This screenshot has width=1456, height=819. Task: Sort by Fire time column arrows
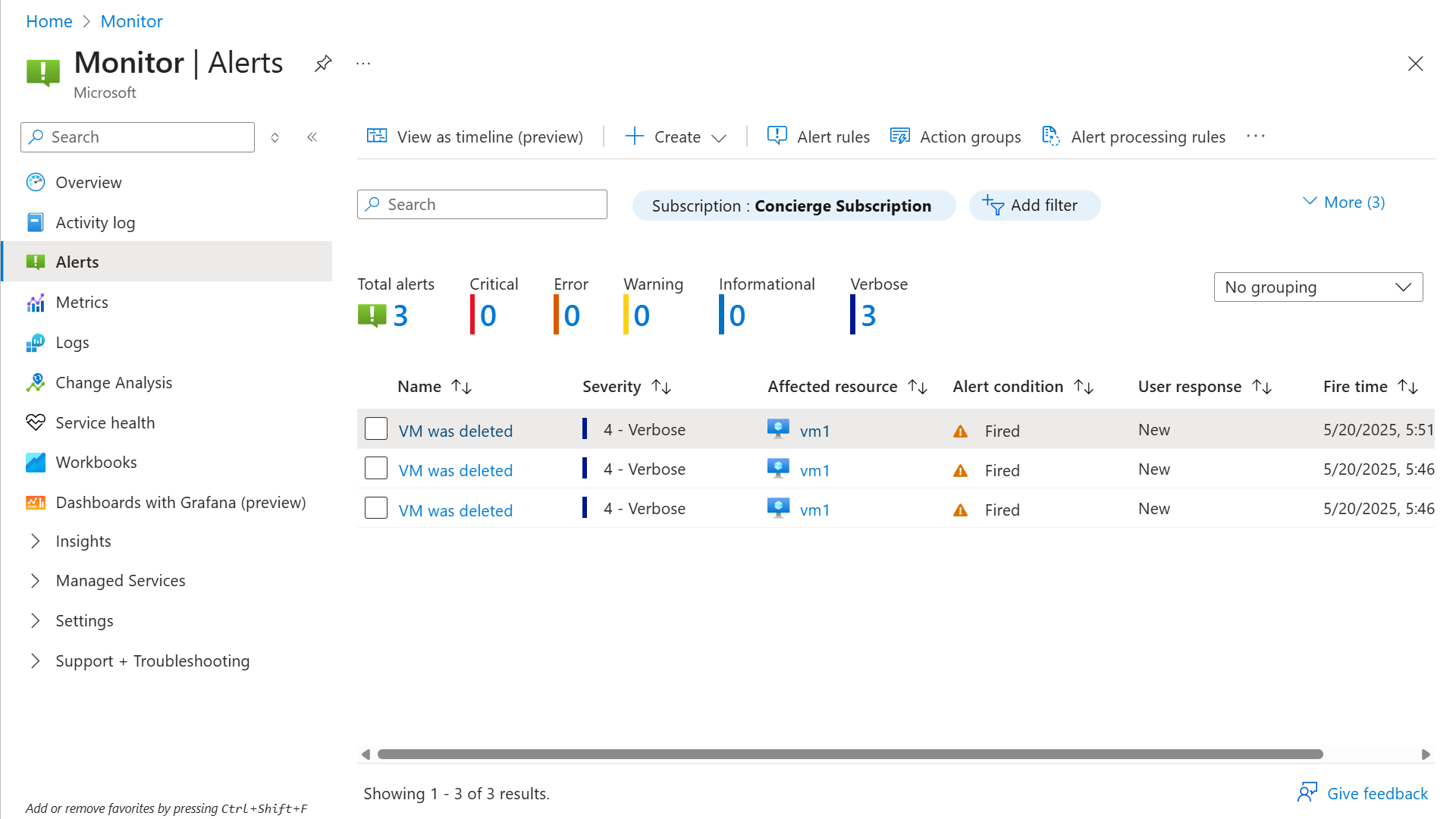pyautogui.click(x=1408, y=387)
